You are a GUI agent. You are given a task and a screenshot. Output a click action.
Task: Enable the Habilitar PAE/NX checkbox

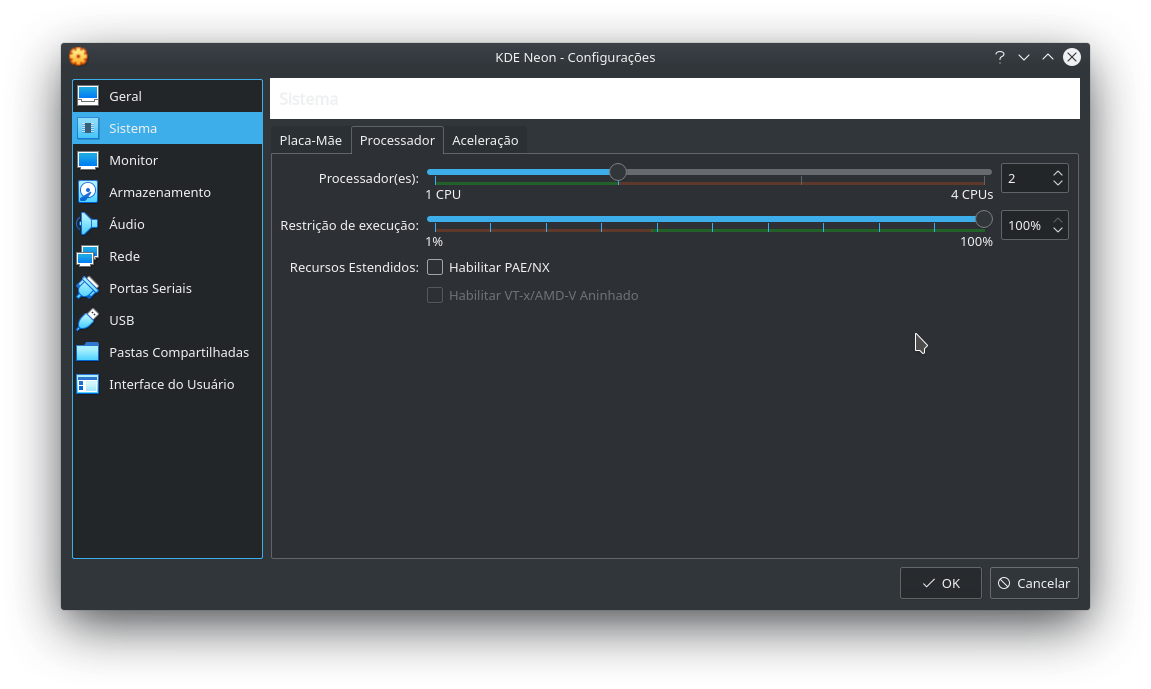(435, 267)
